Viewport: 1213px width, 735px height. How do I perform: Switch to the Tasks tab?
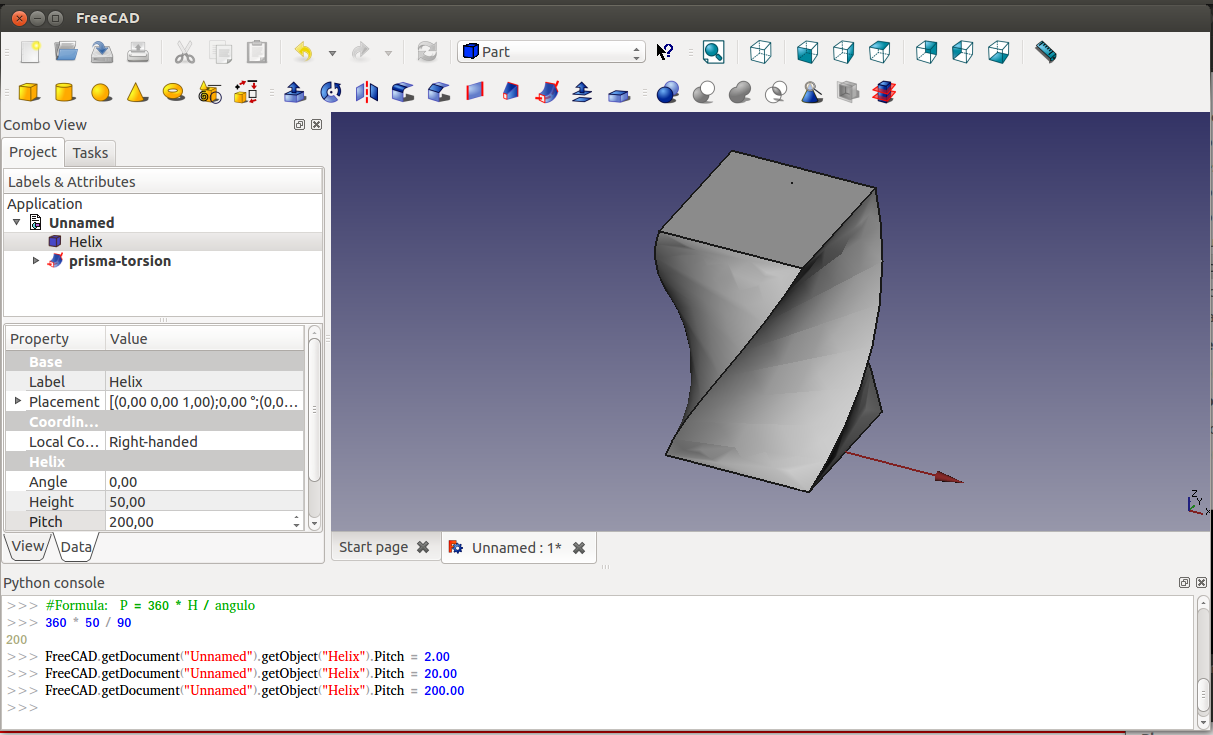click(90, 153)
